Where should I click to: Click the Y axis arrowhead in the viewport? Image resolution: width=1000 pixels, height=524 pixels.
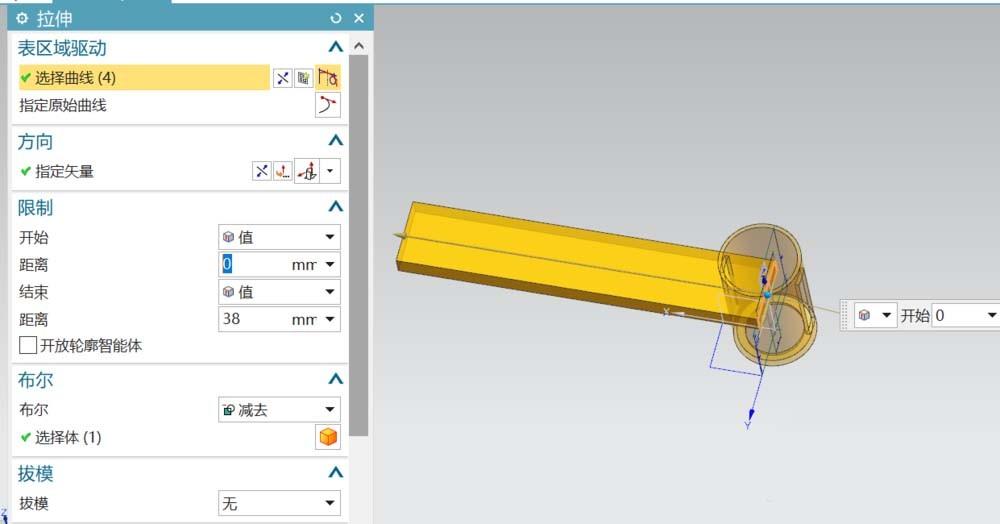(x=751, y=414)
